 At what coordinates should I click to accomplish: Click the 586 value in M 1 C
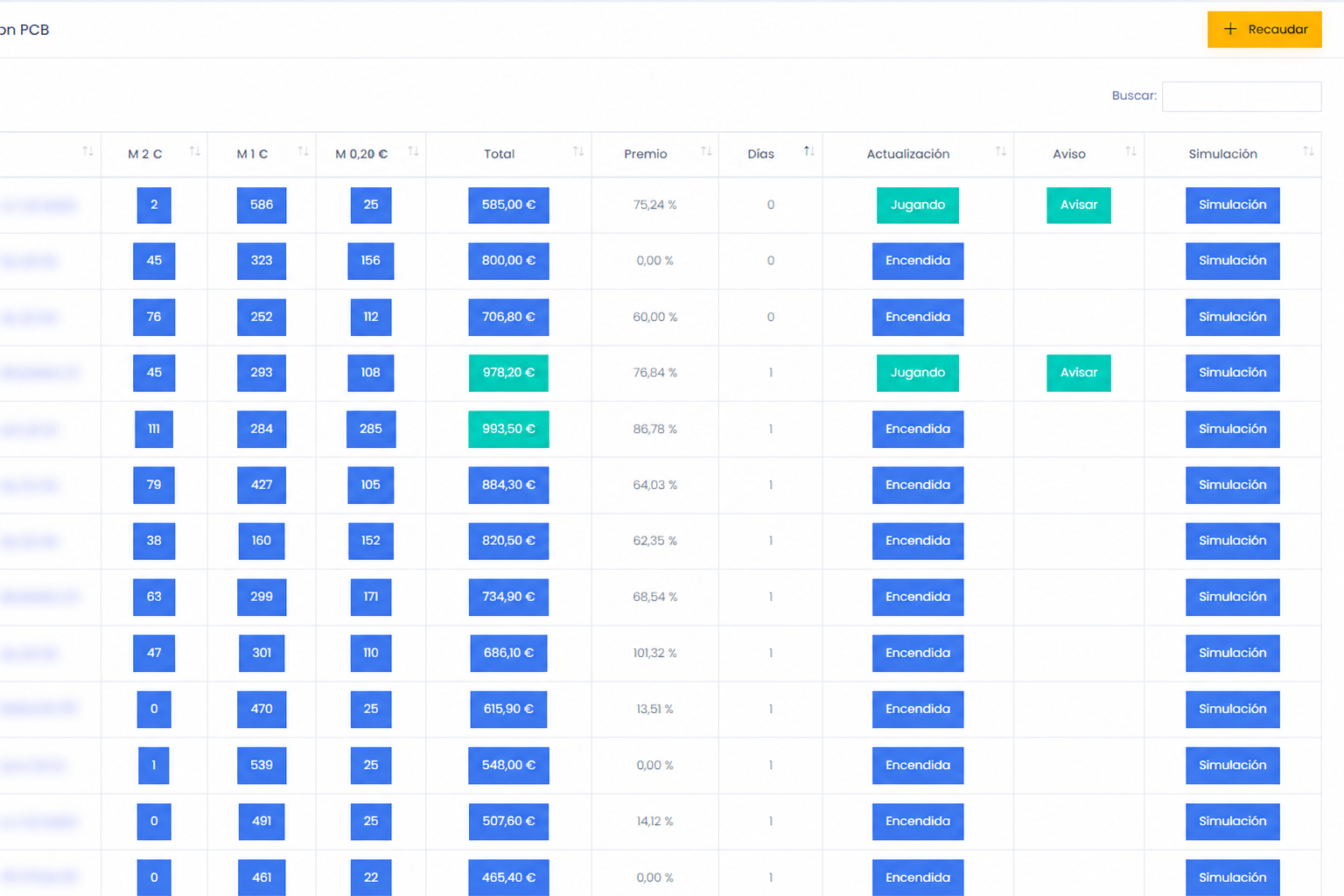click(262, 206)
